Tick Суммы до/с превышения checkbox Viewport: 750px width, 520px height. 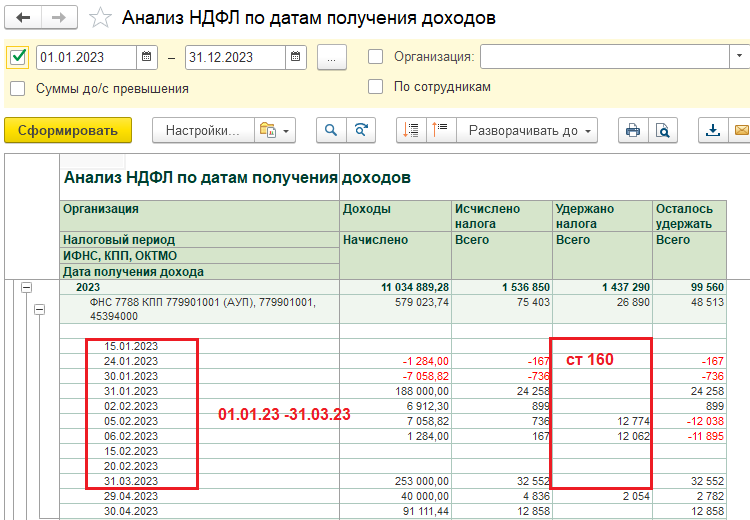(17, 88)
